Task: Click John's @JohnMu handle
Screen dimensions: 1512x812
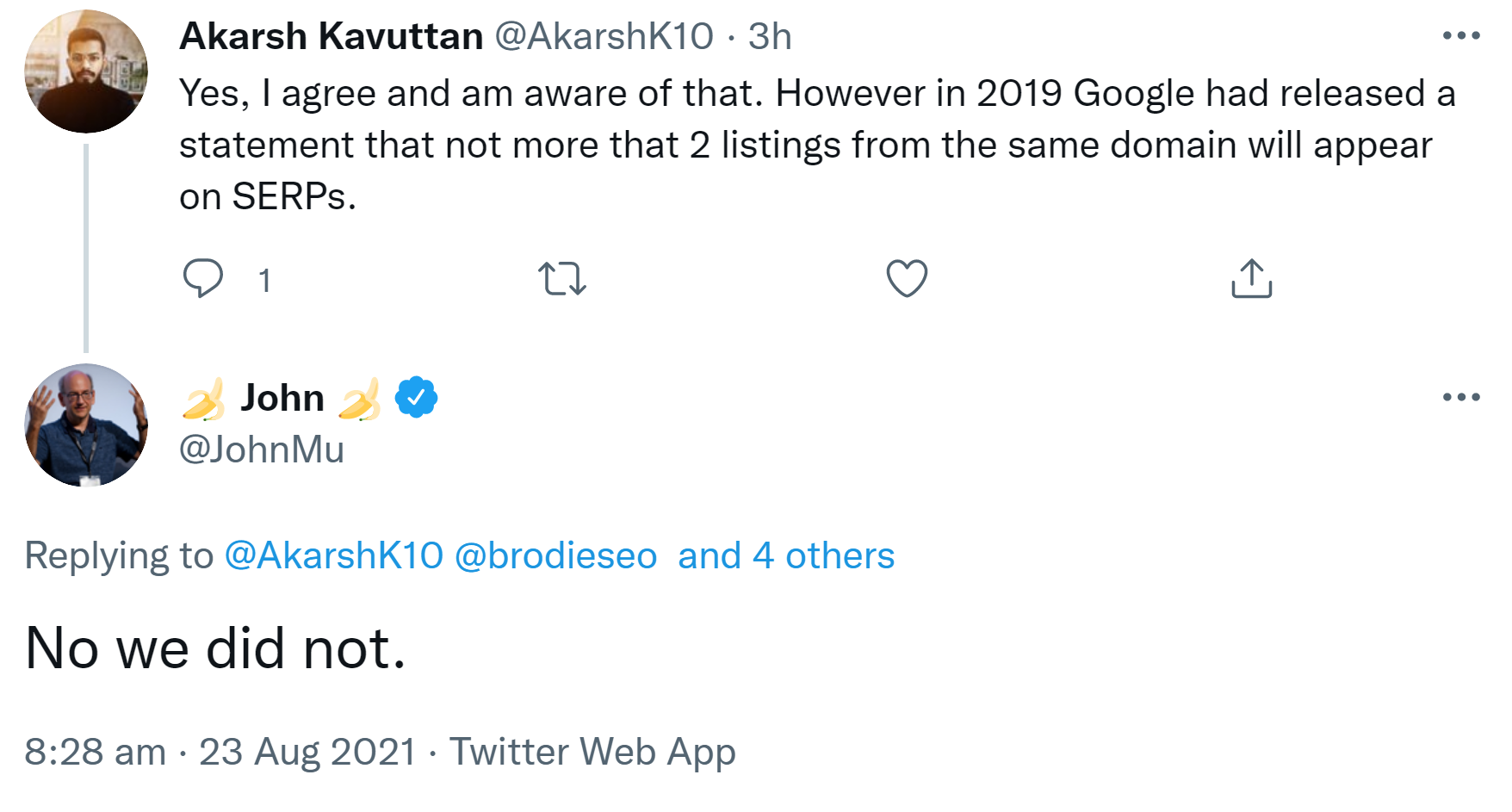Action: (260, 448)
